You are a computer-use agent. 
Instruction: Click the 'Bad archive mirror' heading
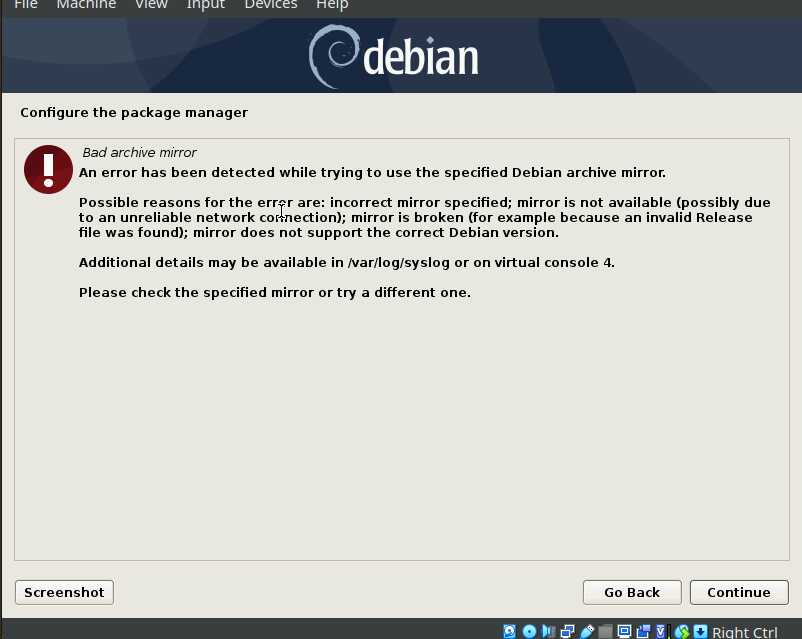point(139,152)
